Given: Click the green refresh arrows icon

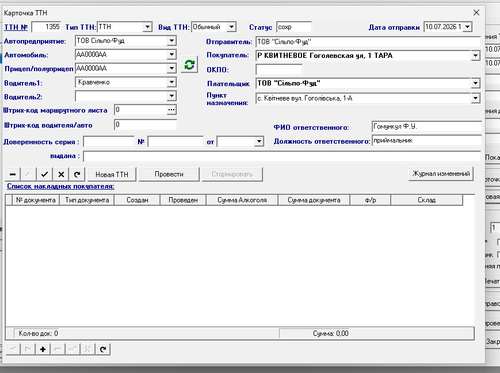Looking at the screenshot, I should tap(189, 64).
